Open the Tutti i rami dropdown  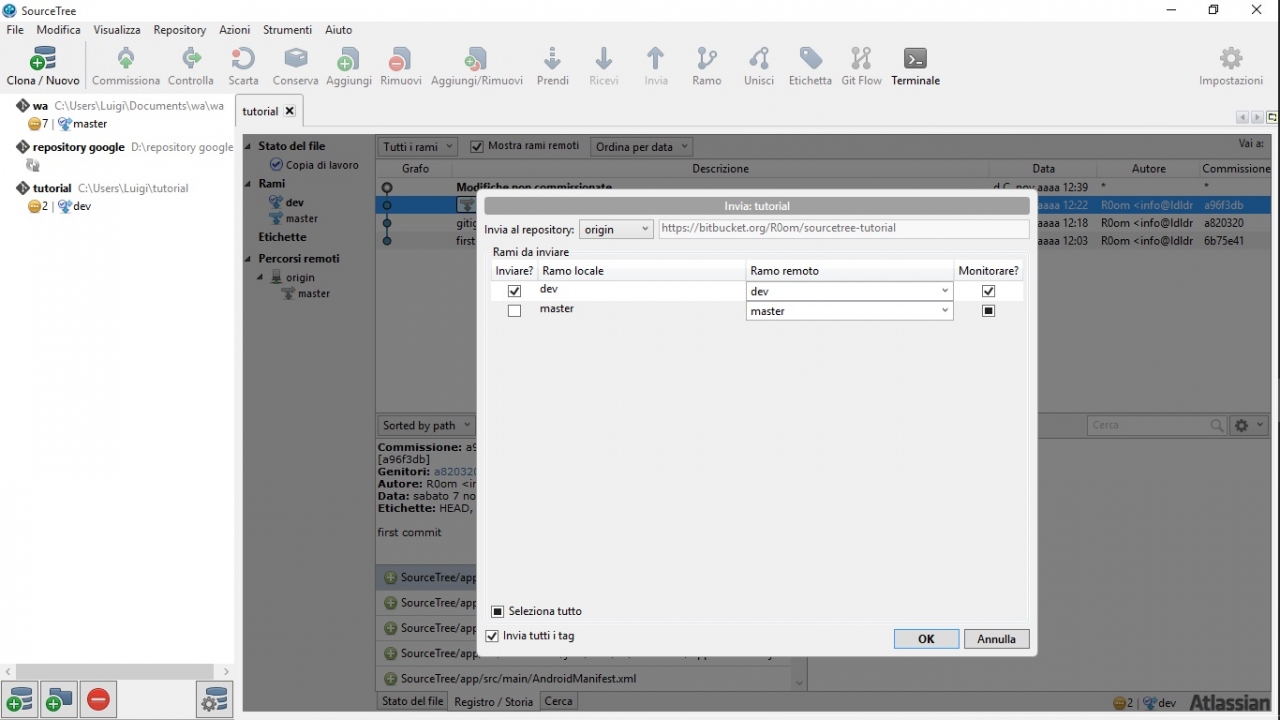[418, 146]
